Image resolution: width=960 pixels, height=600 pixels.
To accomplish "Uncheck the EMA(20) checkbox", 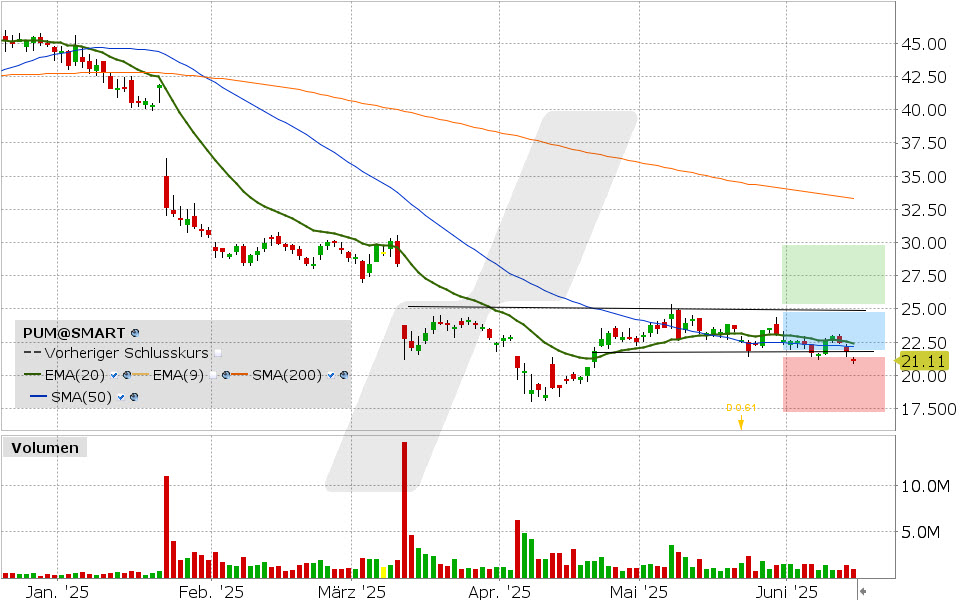I will (x=114, y=375).
